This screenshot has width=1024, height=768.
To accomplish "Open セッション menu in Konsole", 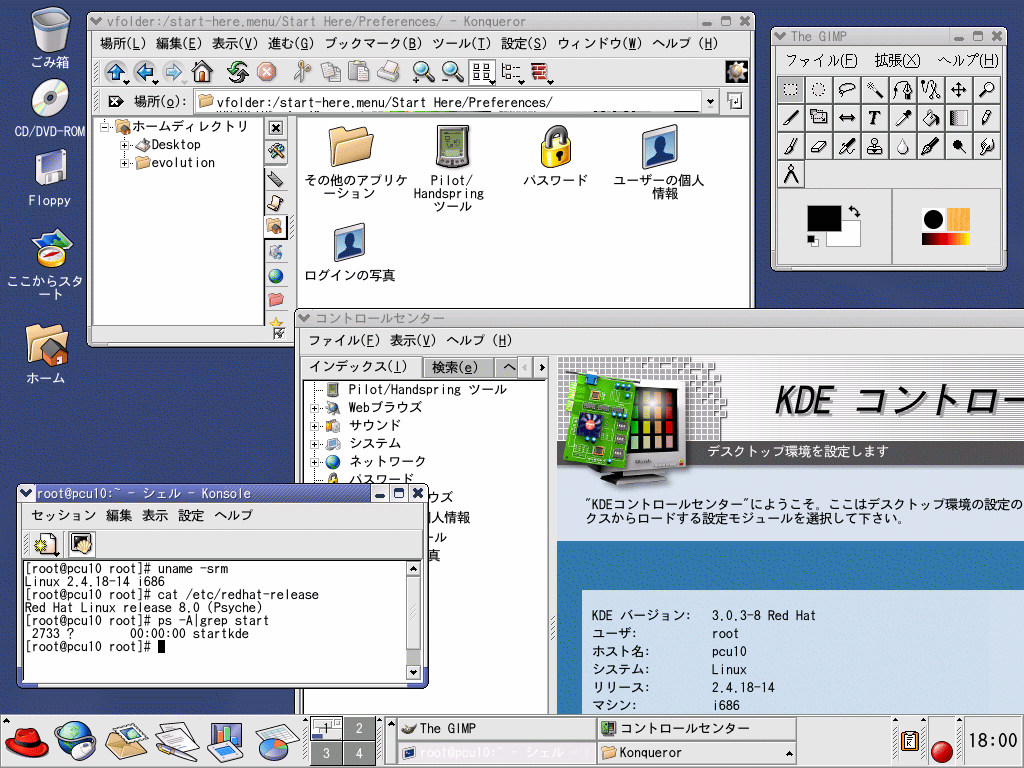I will [x=63, y=515].
